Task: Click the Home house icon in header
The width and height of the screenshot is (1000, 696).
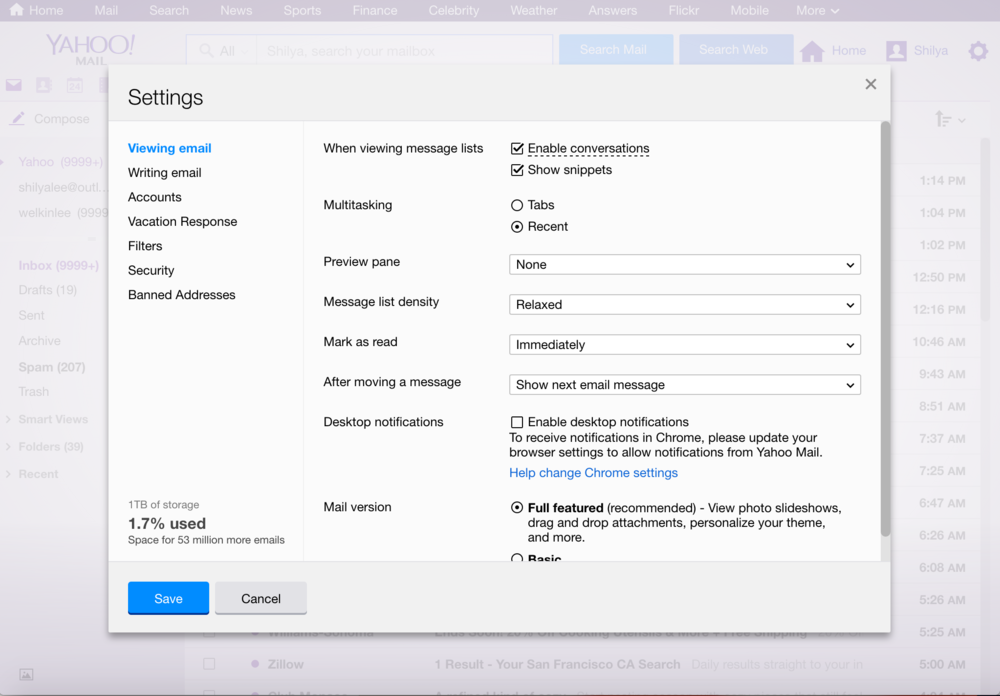Action: point(812,51)
